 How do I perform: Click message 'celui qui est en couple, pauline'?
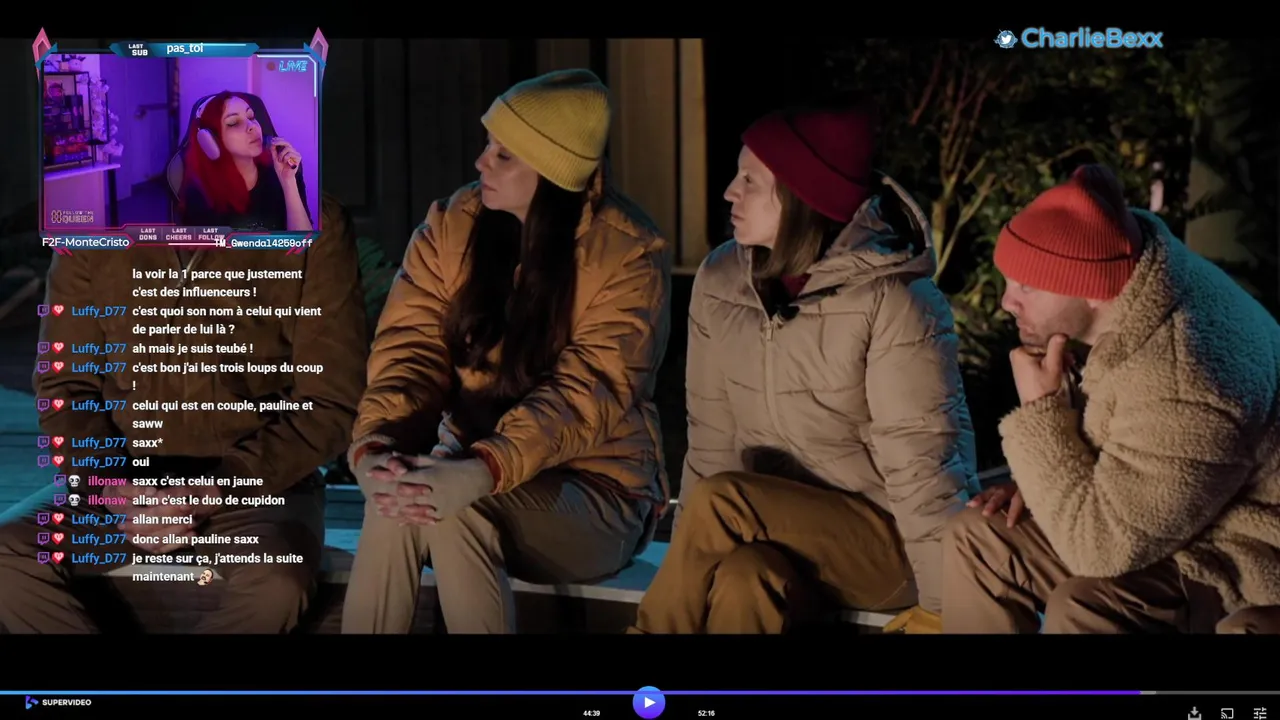(x=222, y=414)
